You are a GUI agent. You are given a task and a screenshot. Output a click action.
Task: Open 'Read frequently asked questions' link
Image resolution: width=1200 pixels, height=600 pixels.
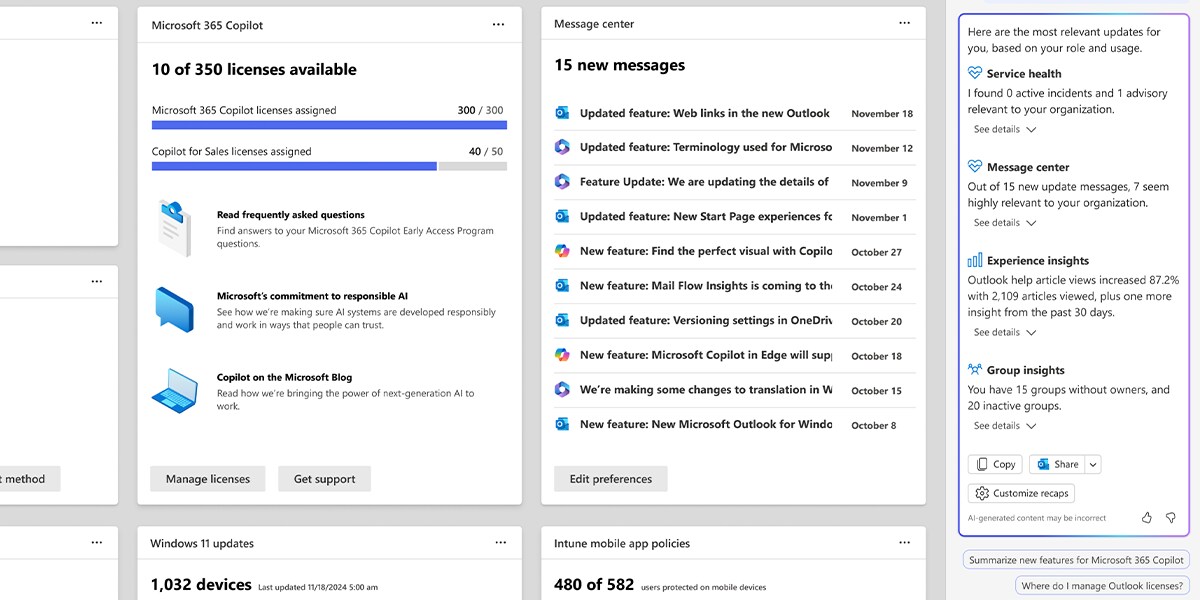tap(290, 215)
